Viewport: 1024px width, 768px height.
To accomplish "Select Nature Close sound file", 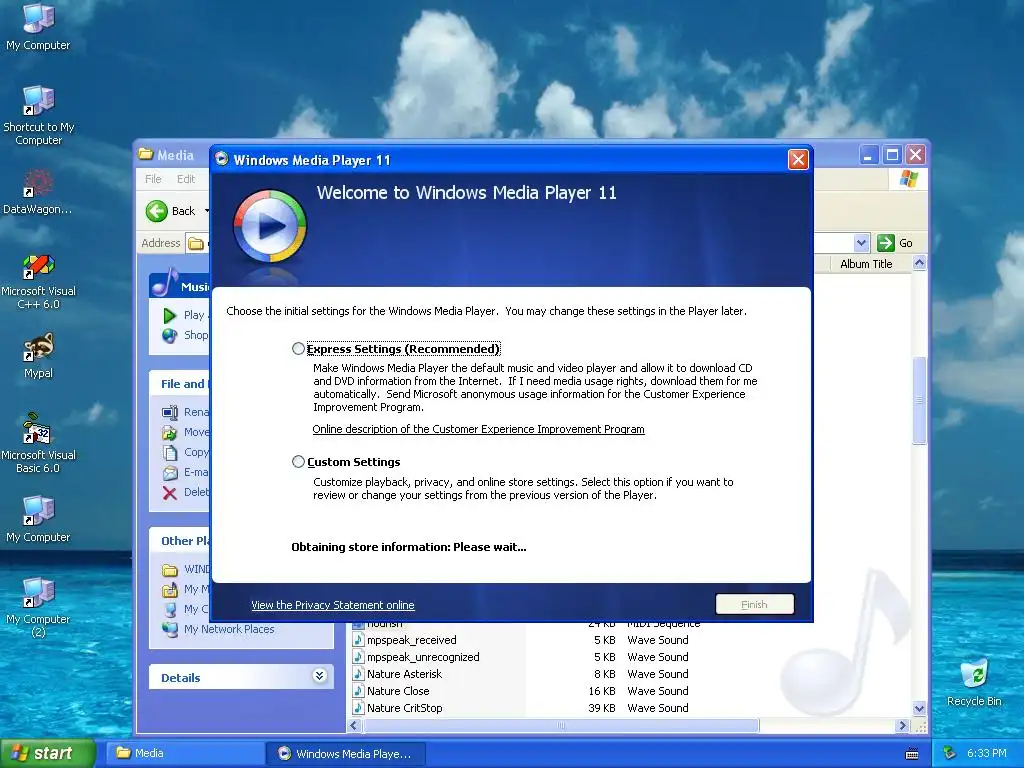I will click(398, 691).
